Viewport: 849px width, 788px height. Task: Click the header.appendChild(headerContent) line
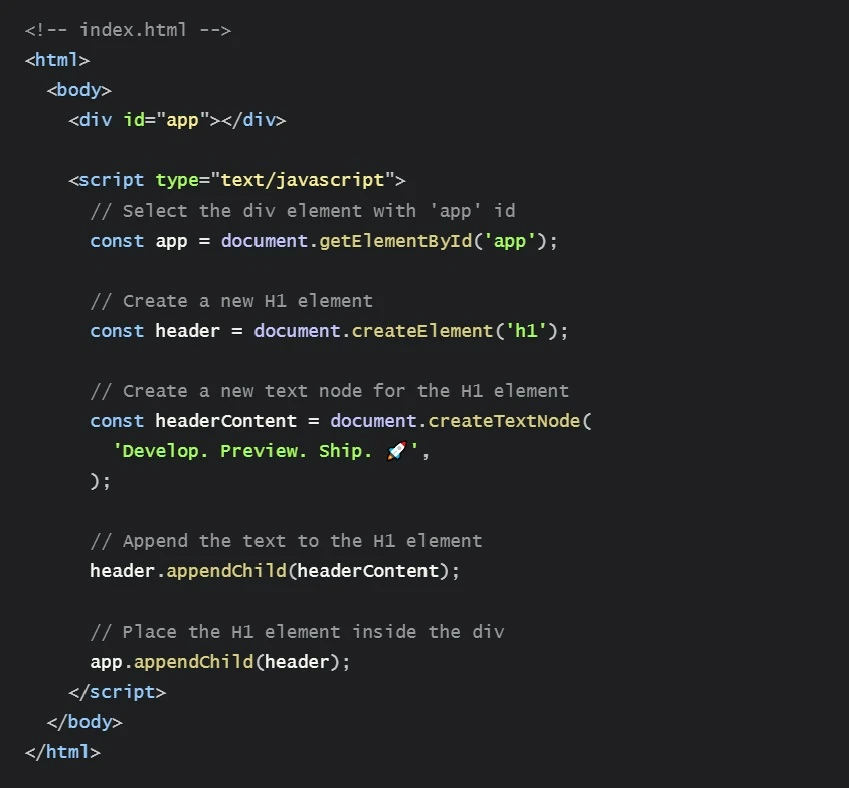pyautogui.click(x=275, y=571)
